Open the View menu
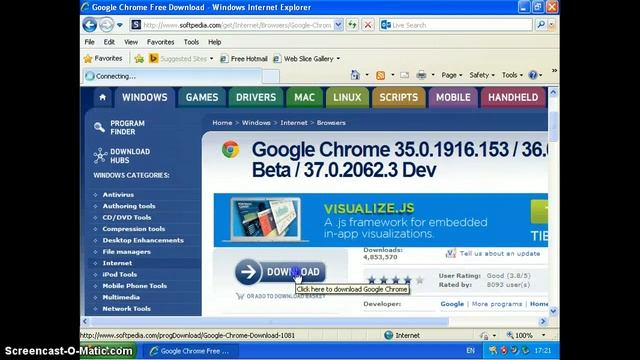The image size is (640, 360). coord(131,42)
